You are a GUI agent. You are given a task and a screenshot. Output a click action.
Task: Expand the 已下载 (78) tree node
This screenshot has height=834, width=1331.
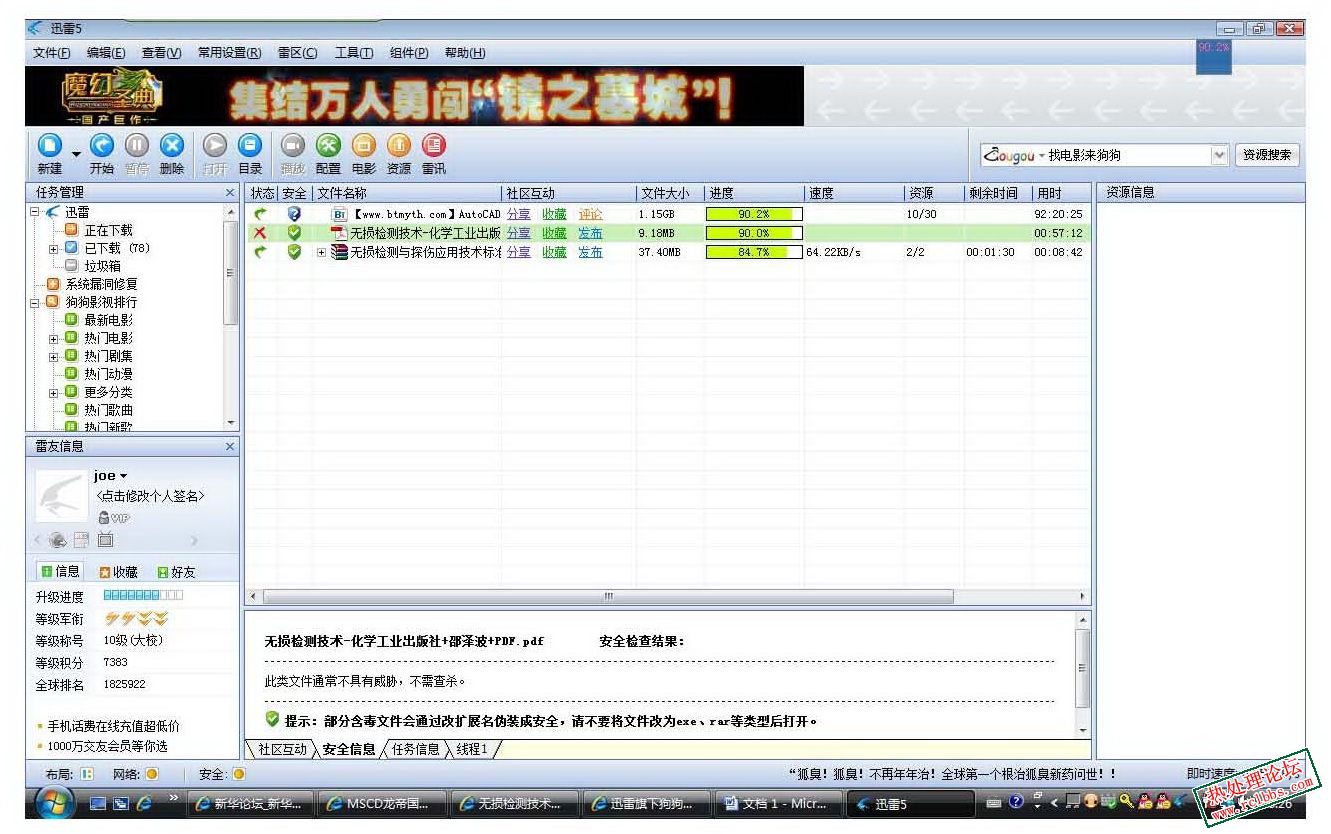pos(54,248)
